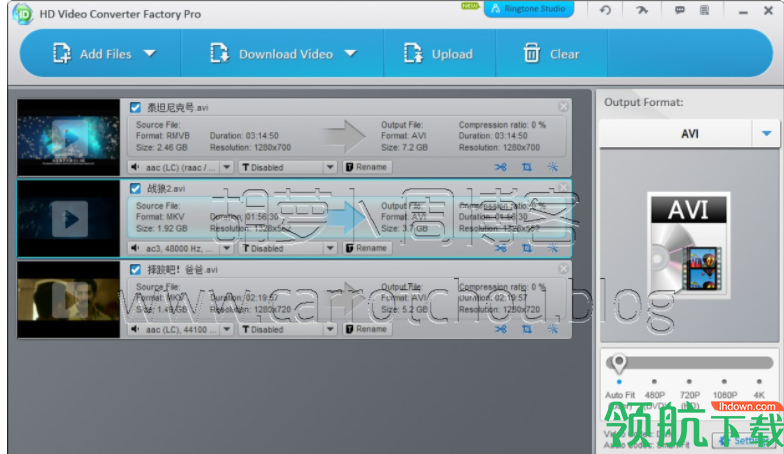
Task: Click the speaker icon beside aac (LC) (raac
Action: pos(135,167)
